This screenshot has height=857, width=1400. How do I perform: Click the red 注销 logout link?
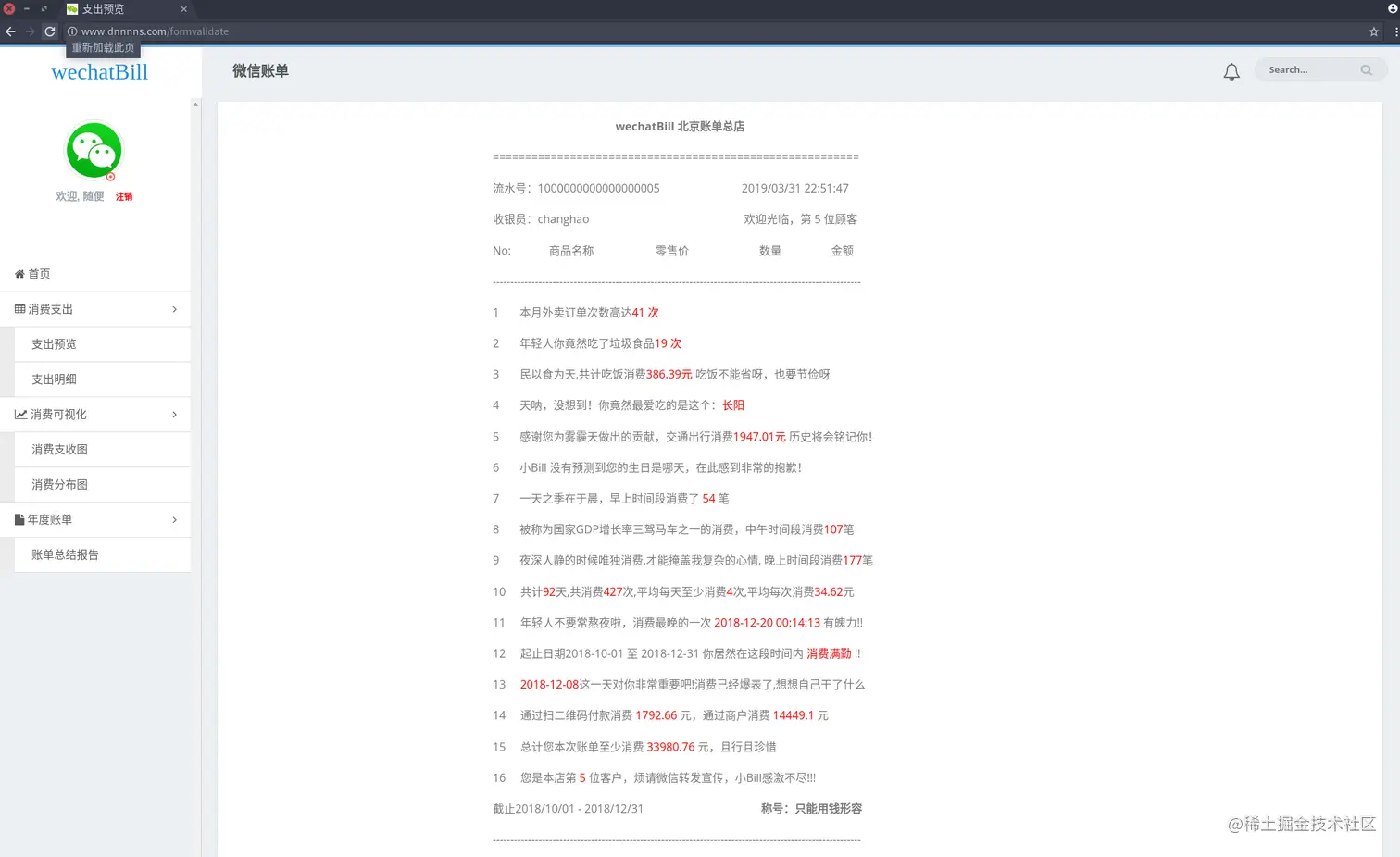[124, 196]
